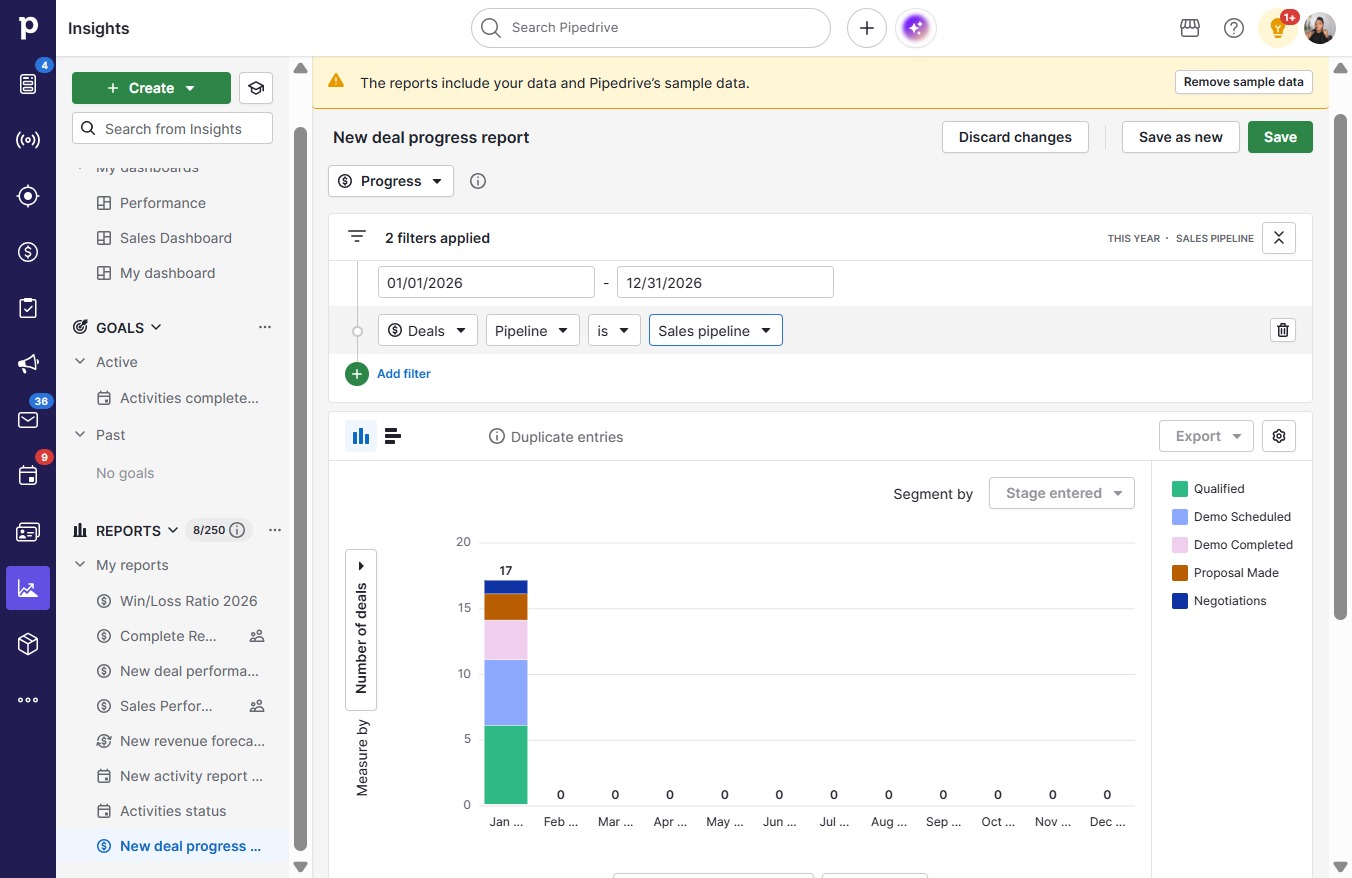Delete the Pipeline filter with trash icon
This screenshot has width=1352, height=878.
[1283, 330]
